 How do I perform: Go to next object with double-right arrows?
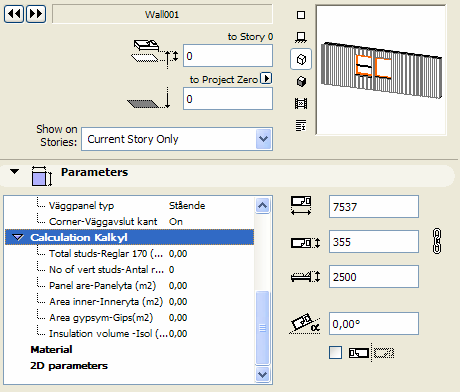[36, 14]
